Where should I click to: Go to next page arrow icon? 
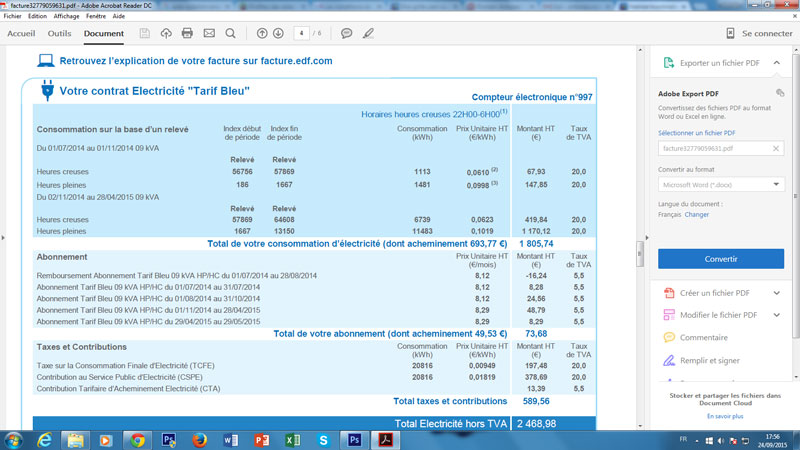278,33
